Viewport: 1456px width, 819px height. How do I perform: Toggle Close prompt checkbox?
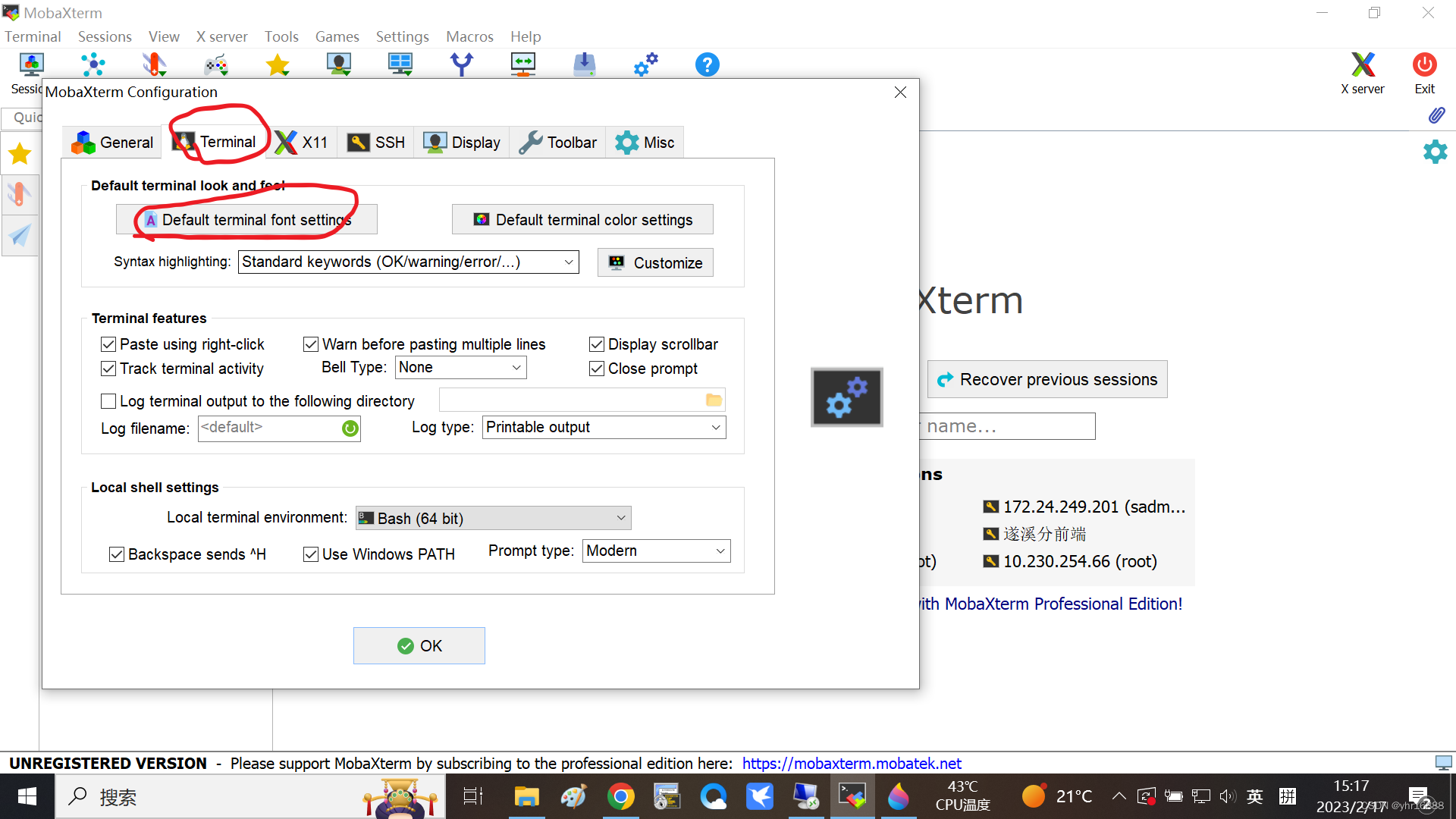[x=597, y=369]
